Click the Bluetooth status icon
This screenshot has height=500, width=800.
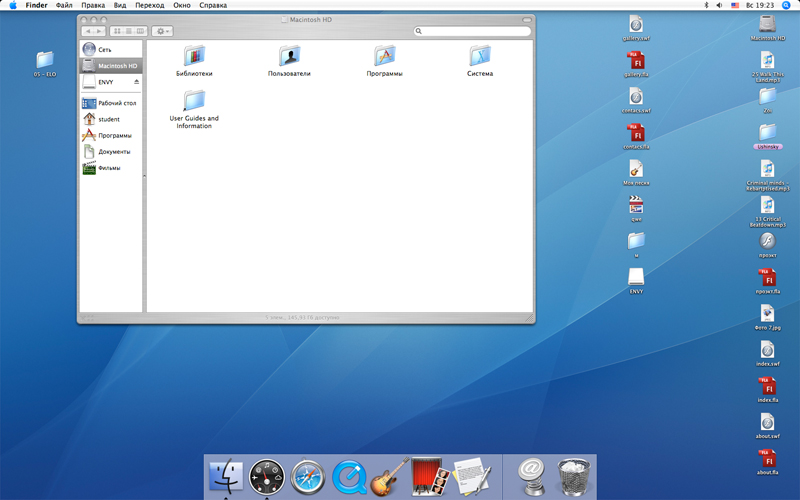click(707, 5)
